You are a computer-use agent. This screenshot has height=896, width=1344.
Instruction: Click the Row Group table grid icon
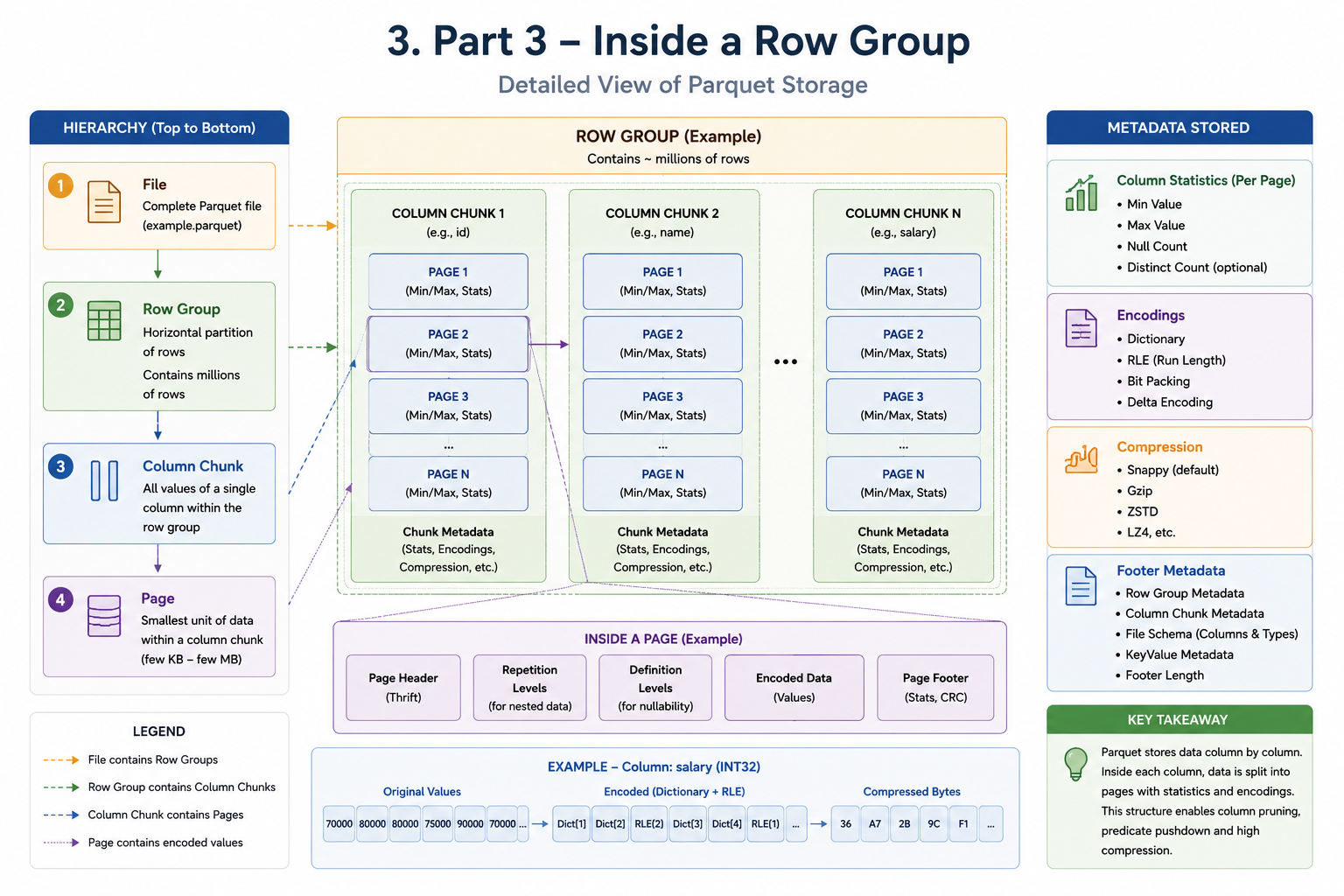pyautogui.click(x=104, y=321)
